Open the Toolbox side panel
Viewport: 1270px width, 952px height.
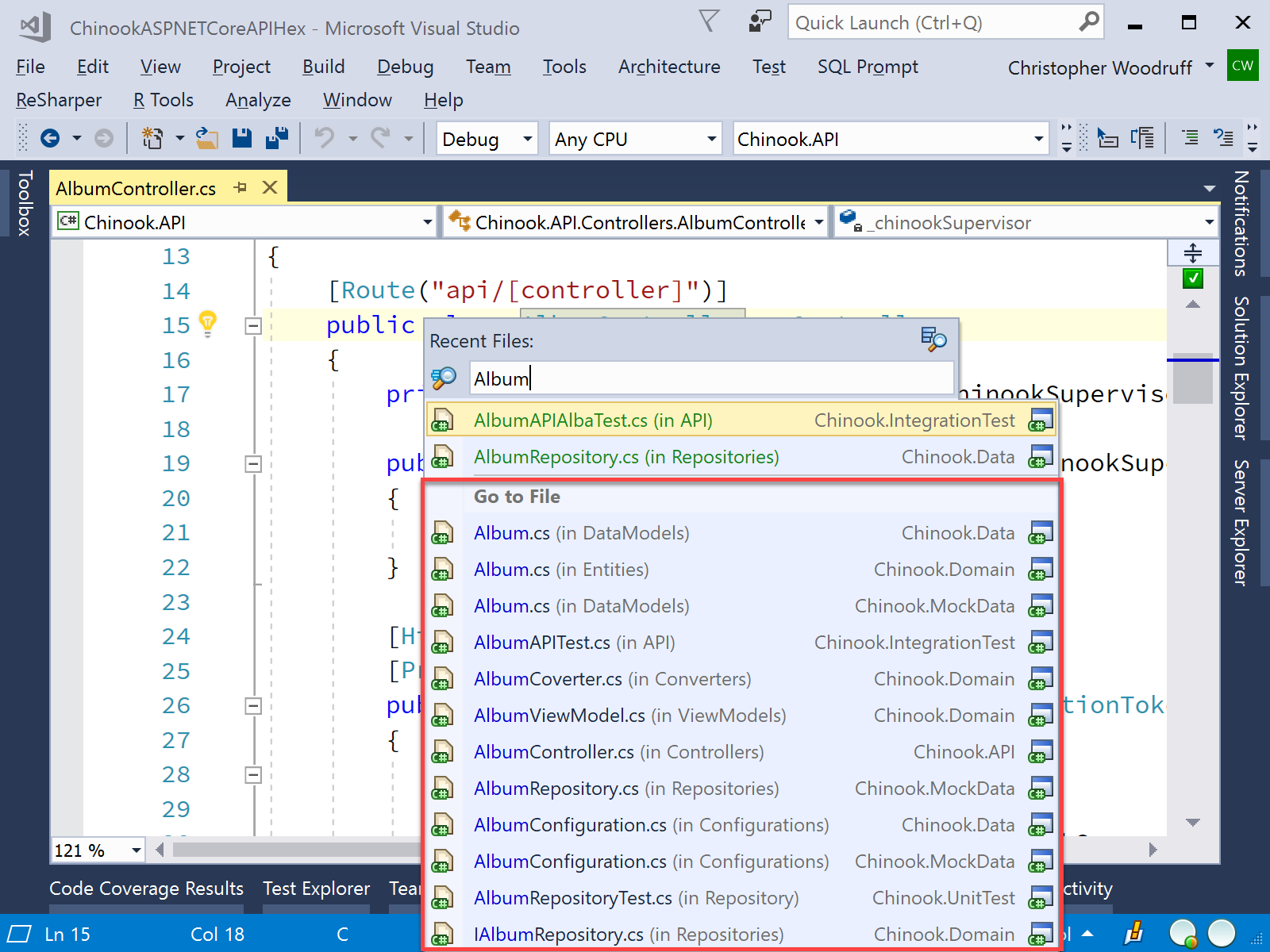(25, 203)
